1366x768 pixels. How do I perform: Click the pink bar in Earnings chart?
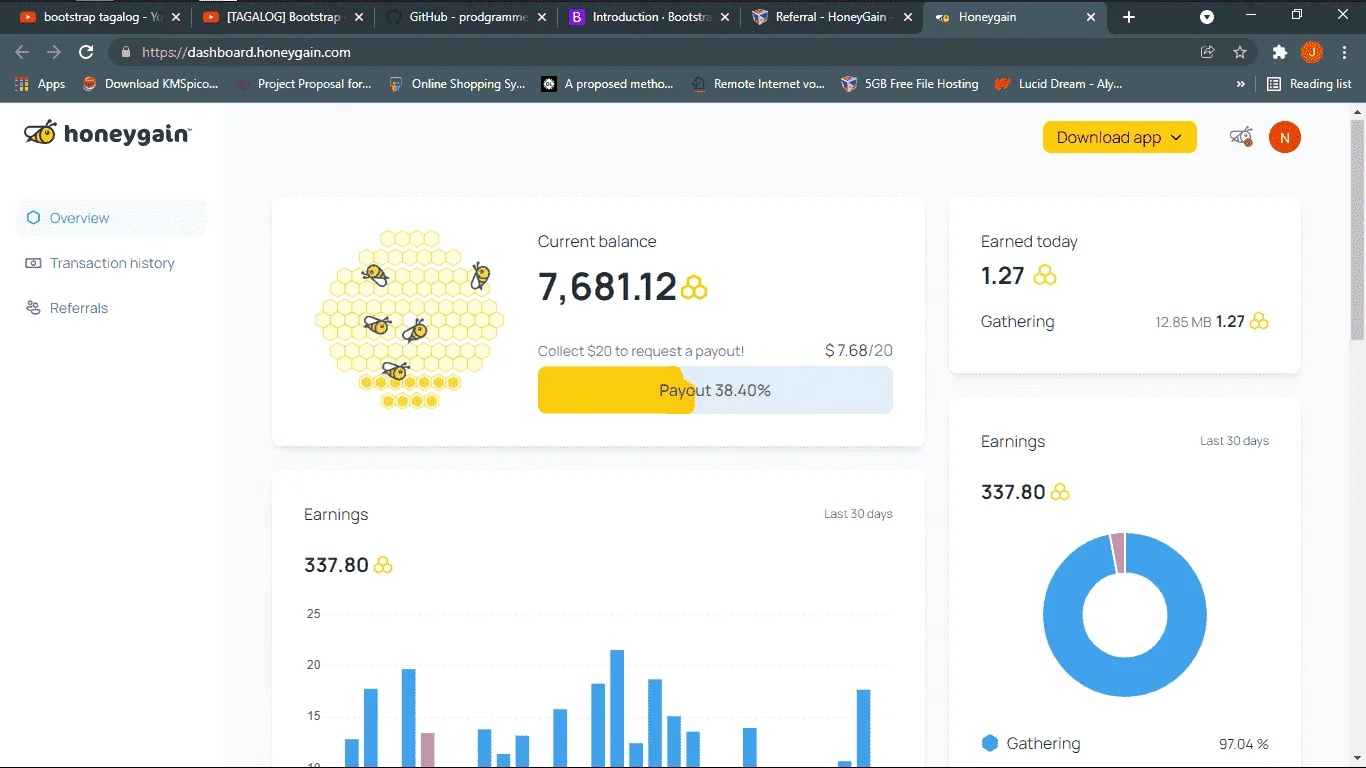427,750
